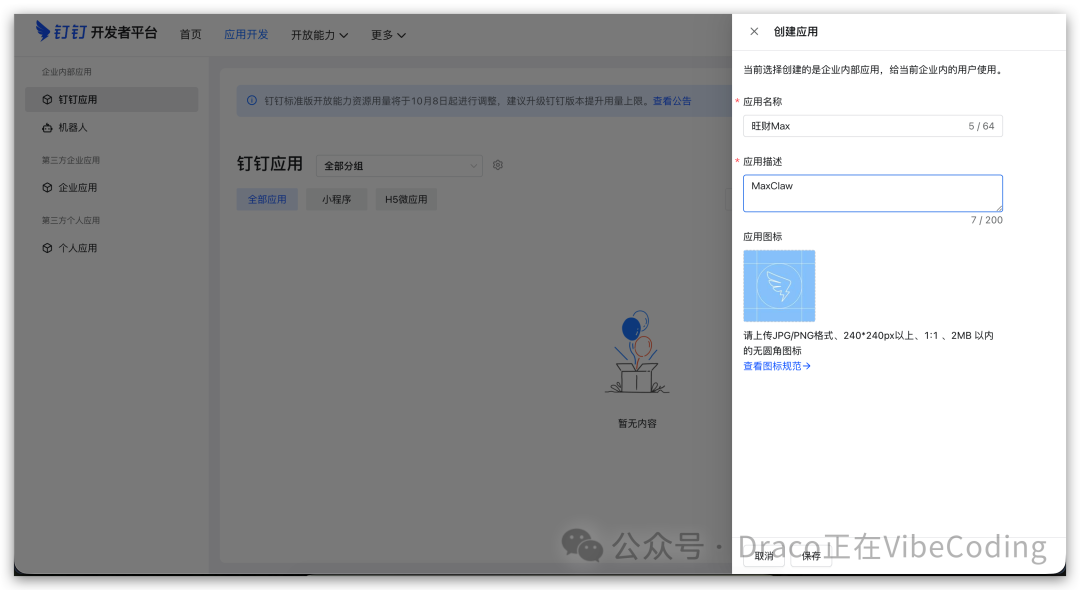Click the 保存 button to save the app
This screenshot has width=1080, height=590.
(x=810, y=556)
